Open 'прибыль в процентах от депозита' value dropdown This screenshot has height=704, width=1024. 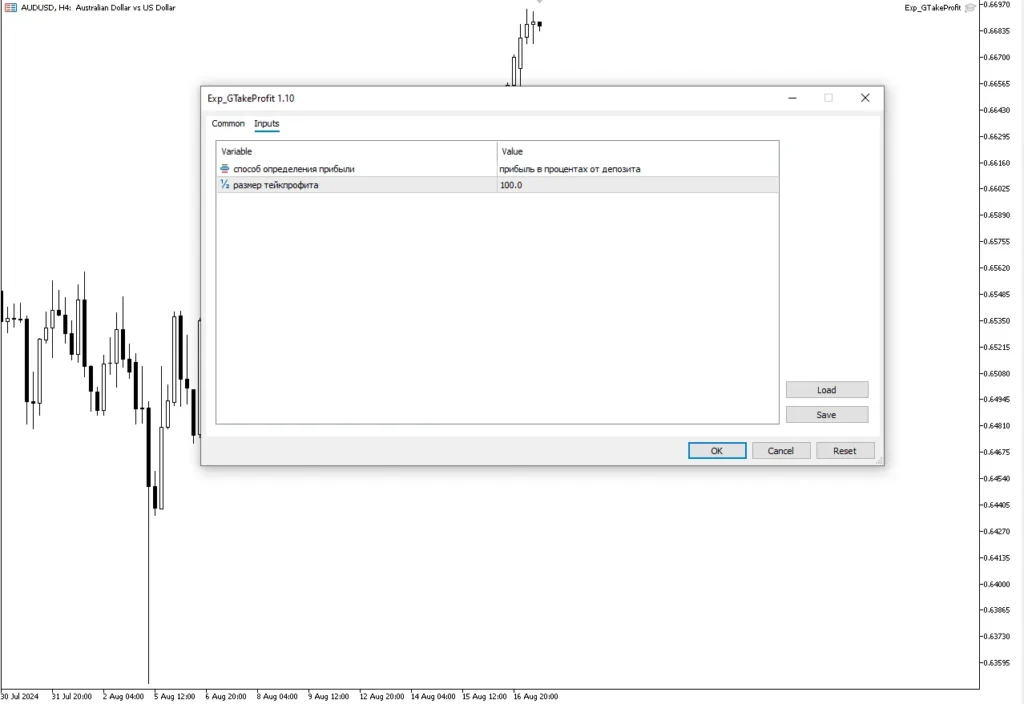coord(637,168)
